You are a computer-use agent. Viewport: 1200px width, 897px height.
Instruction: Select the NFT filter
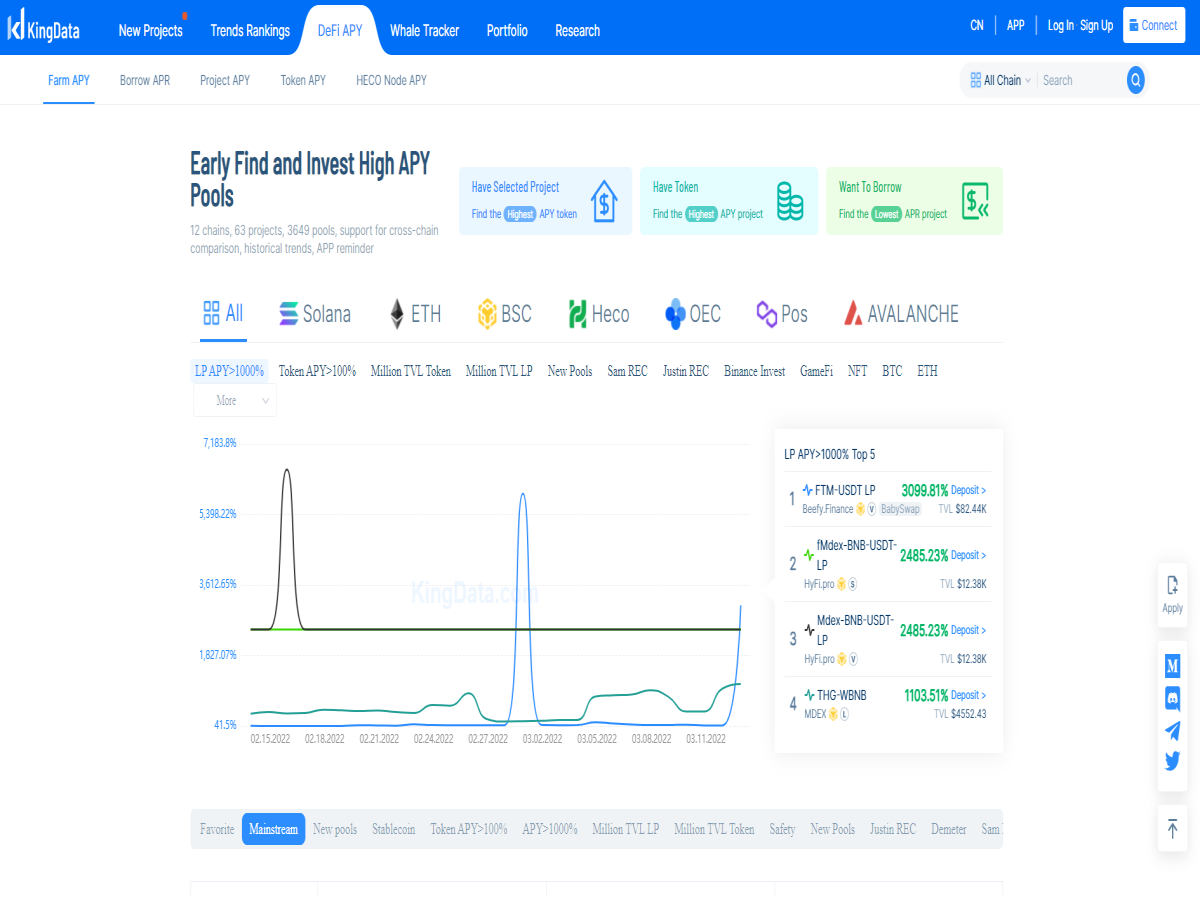coord(858,371)
